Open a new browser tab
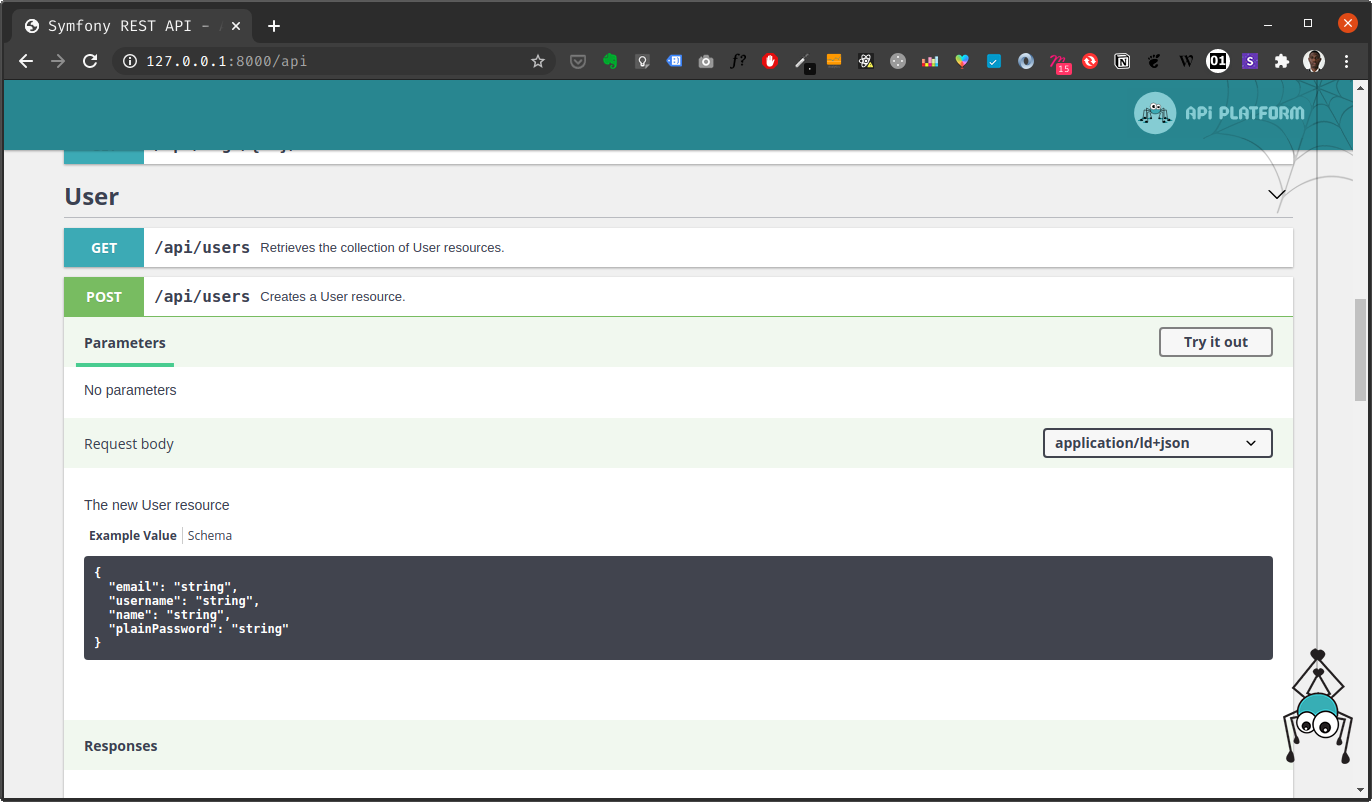Viewport: 1372px width, 802px height. tap(274, 26)
